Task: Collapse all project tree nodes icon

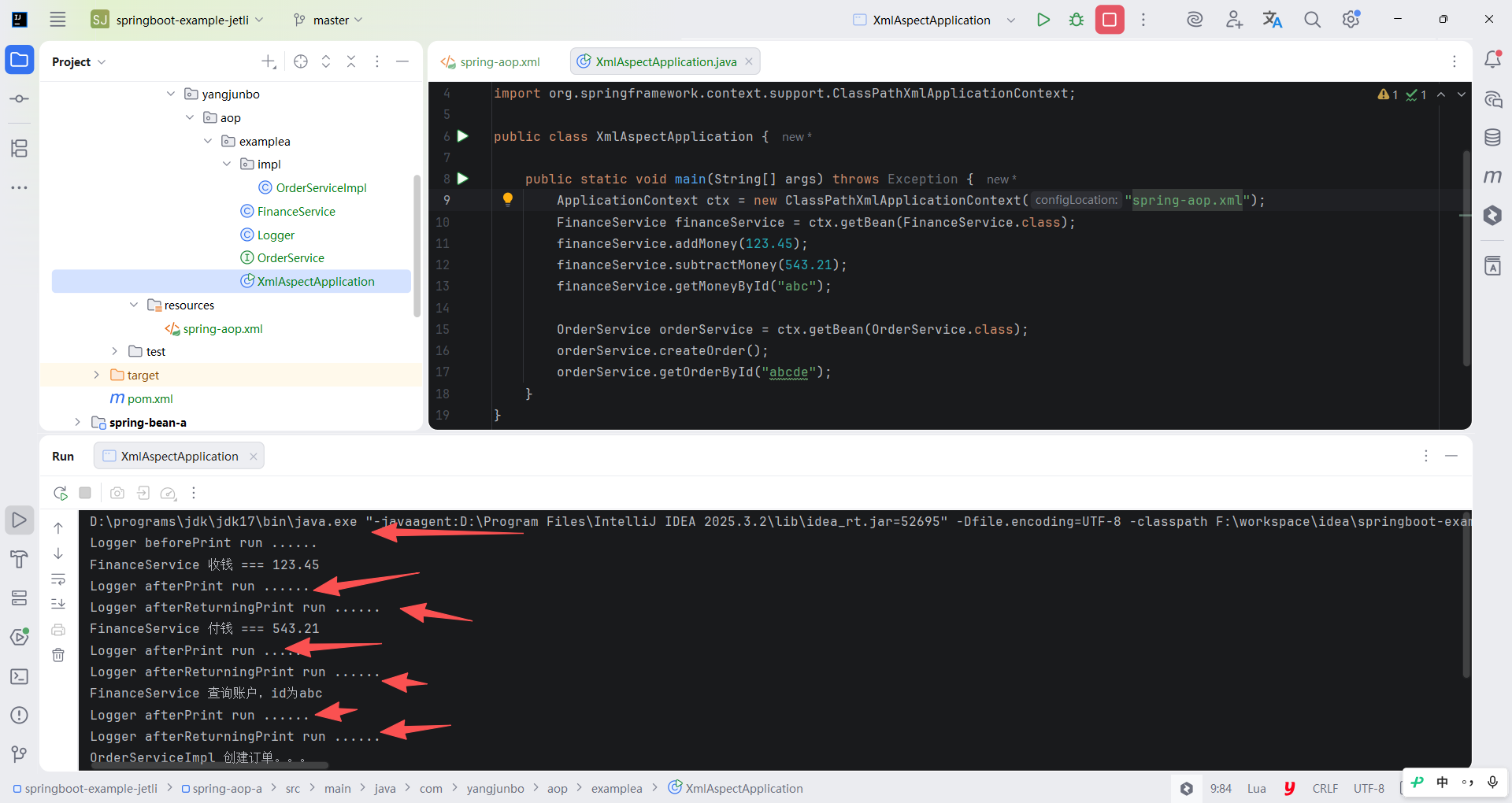Action: click(351, 61)
